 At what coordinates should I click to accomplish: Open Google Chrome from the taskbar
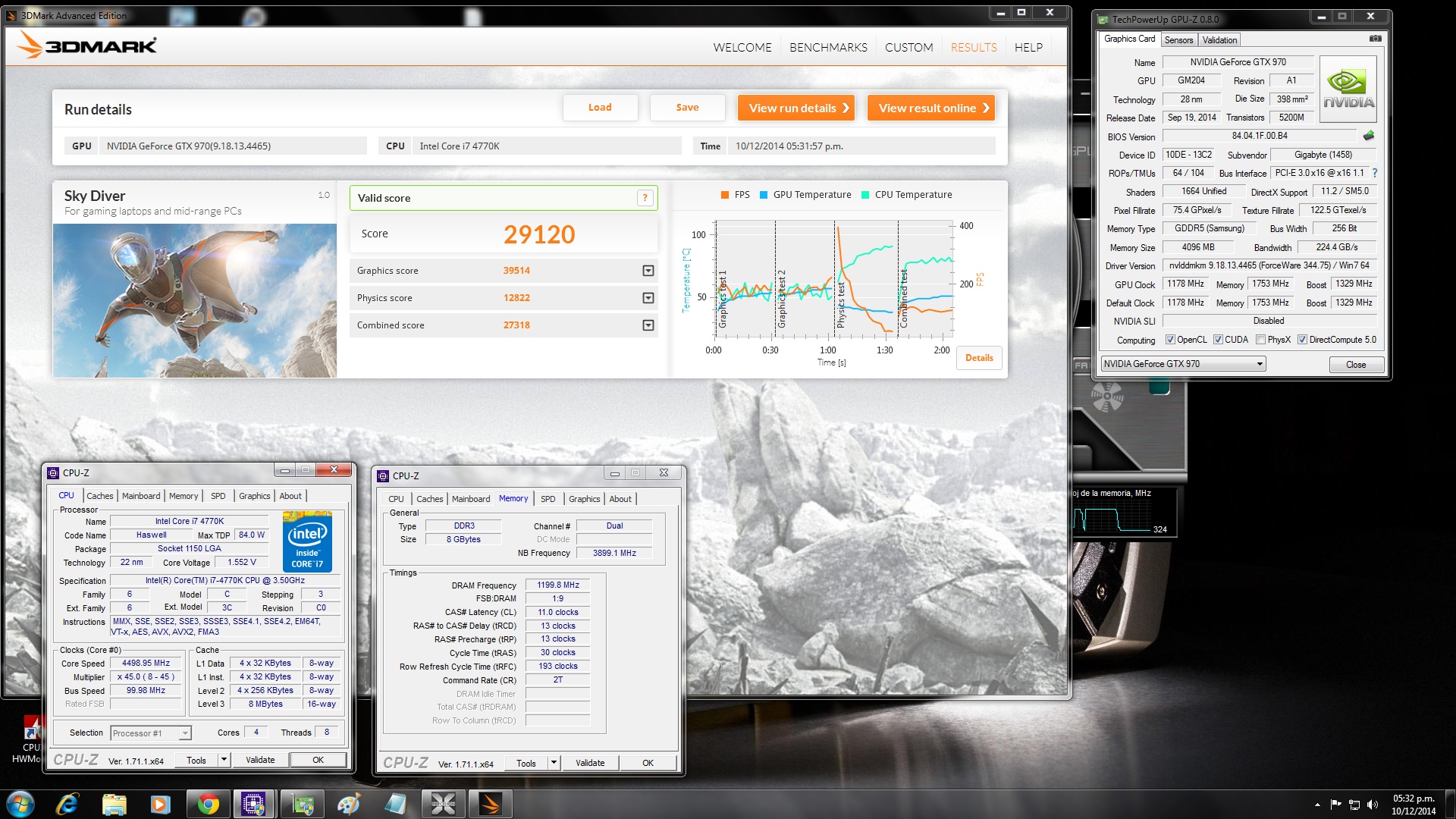pos(208,804)
